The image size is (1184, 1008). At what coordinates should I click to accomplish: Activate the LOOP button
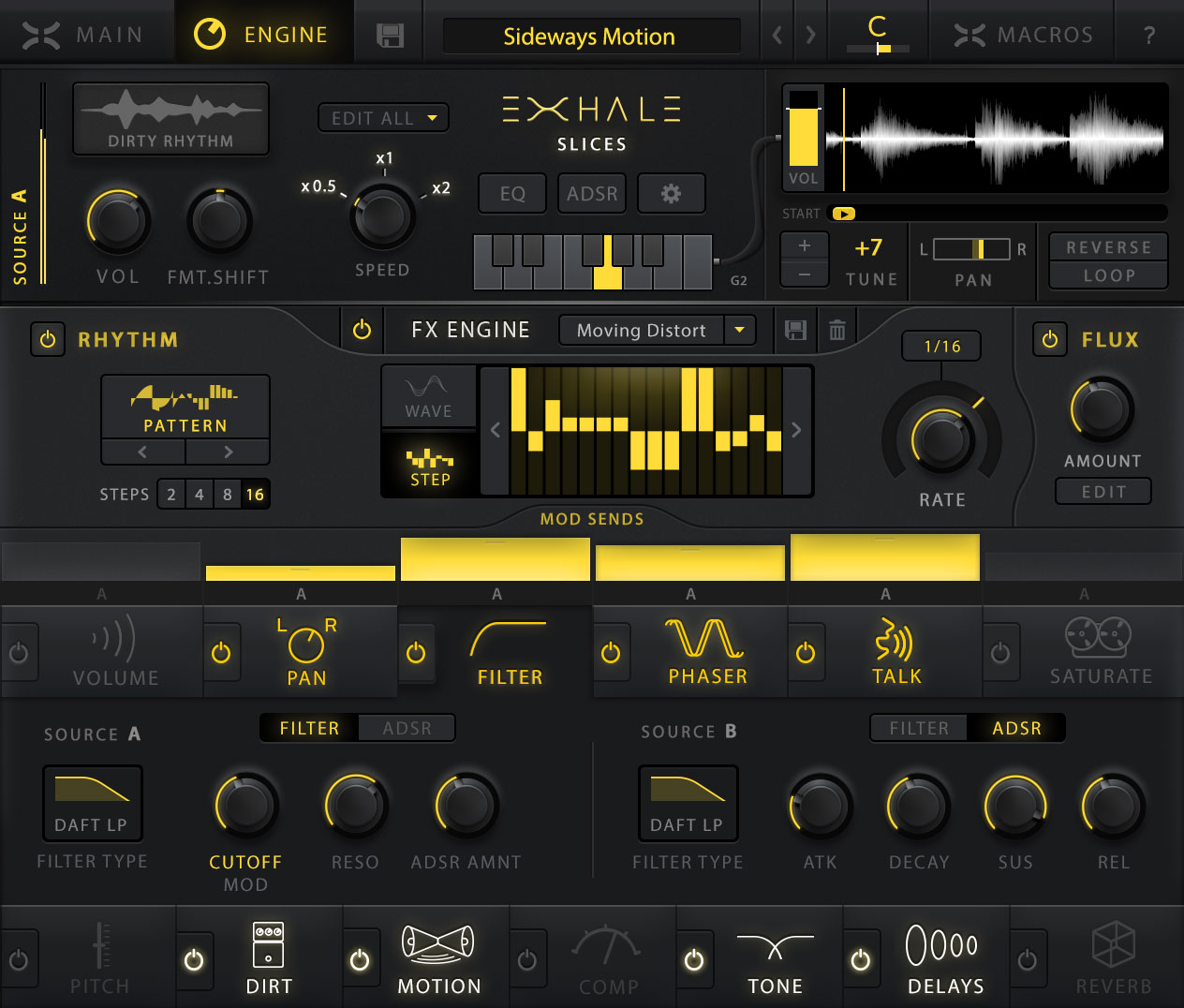[1107, 274]
